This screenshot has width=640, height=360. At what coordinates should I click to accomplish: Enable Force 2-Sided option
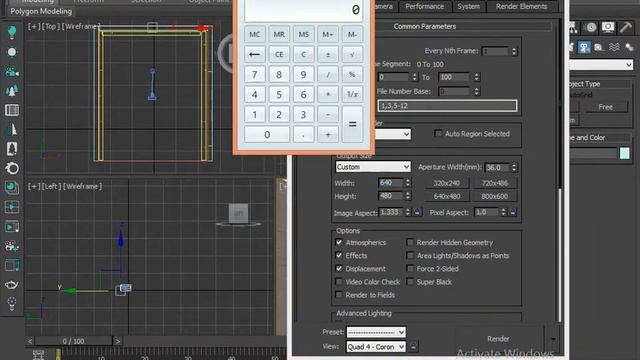point(410,269)
